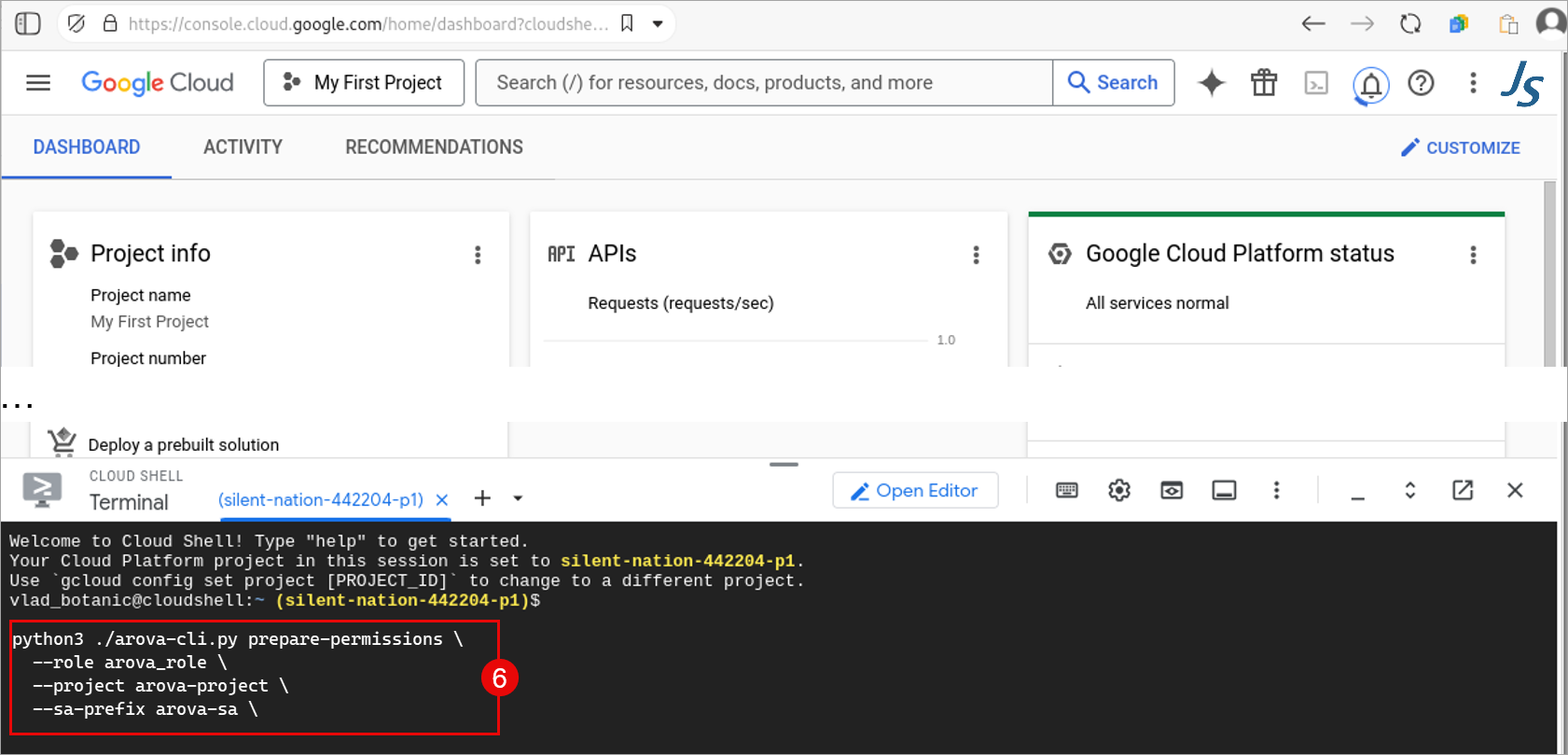Open top bar more options menu
1568x755 pixels.
point(1473,83)
